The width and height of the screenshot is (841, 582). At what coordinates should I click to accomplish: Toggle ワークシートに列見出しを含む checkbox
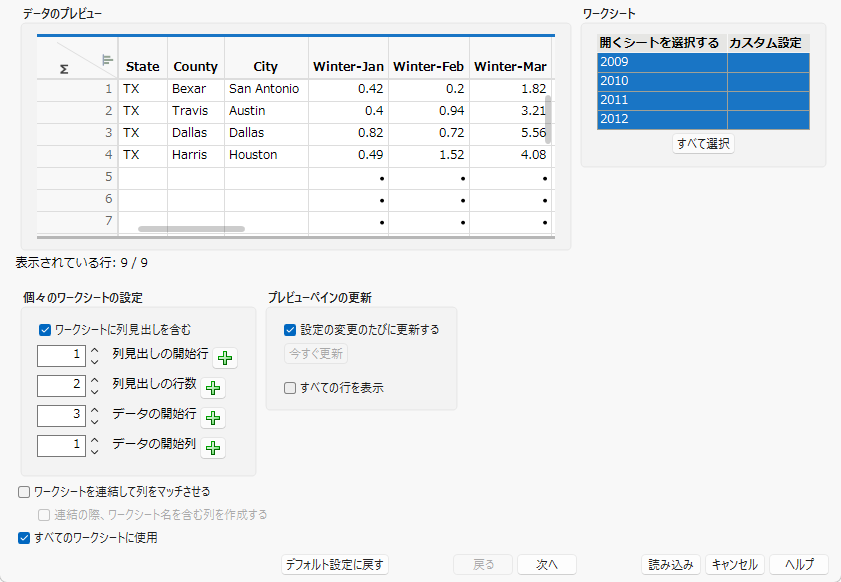[45, 330]
